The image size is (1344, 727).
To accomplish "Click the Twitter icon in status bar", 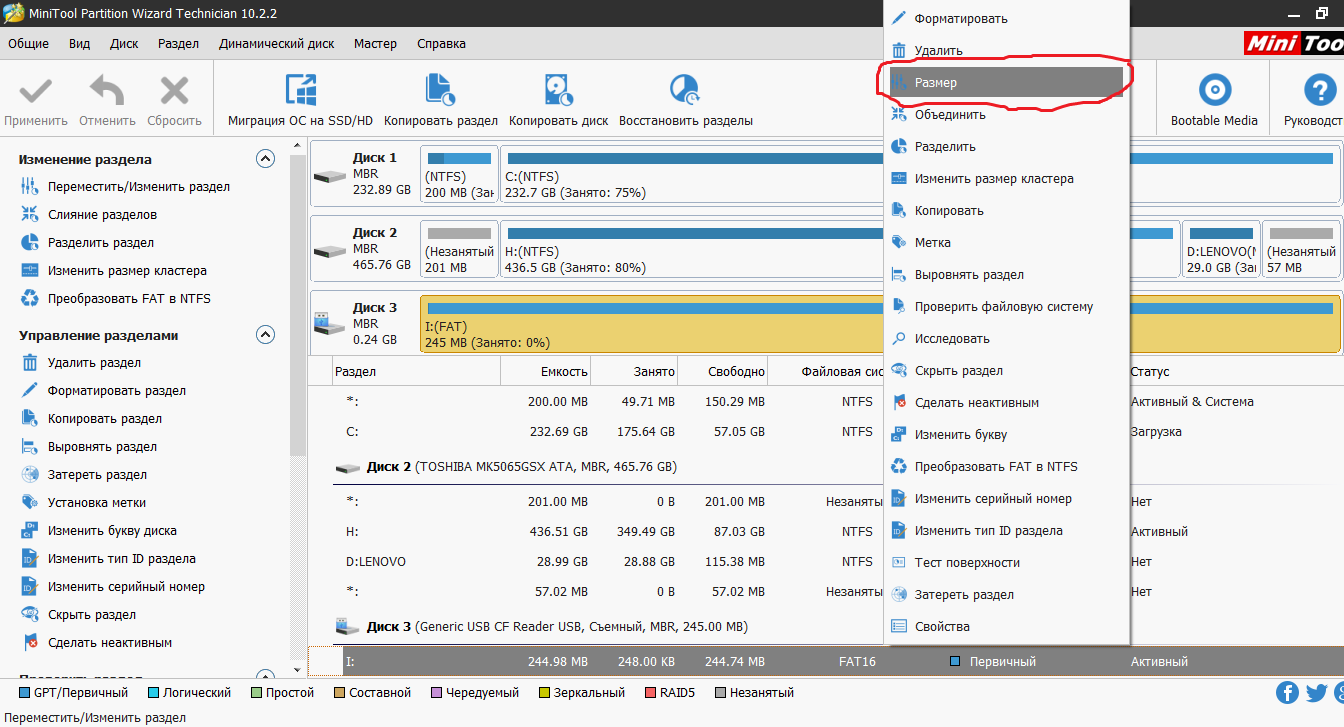I will pyautogui.click(x=1316, y=692).
